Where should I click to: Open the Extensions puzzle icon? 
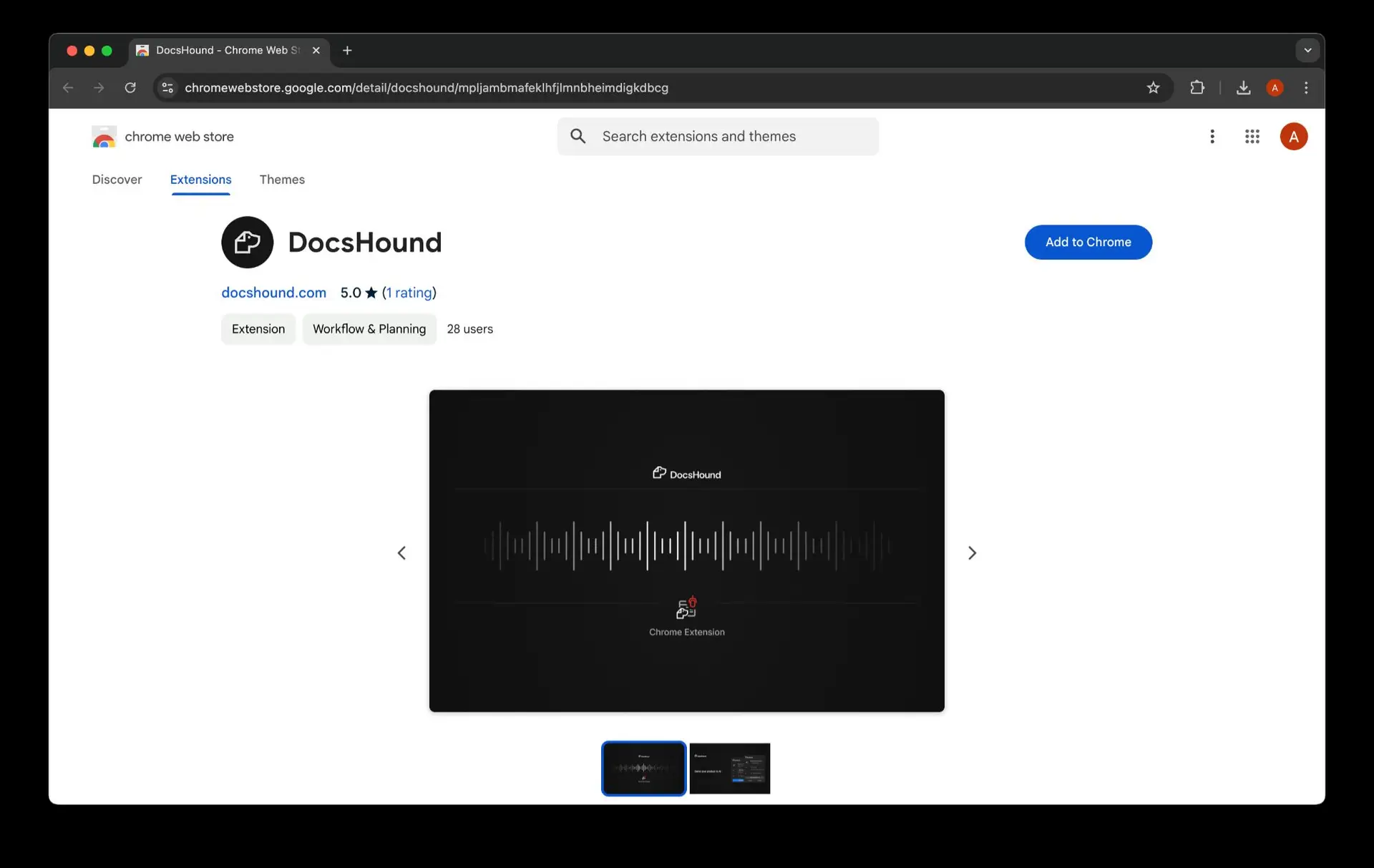click(x=1197, y=87)
